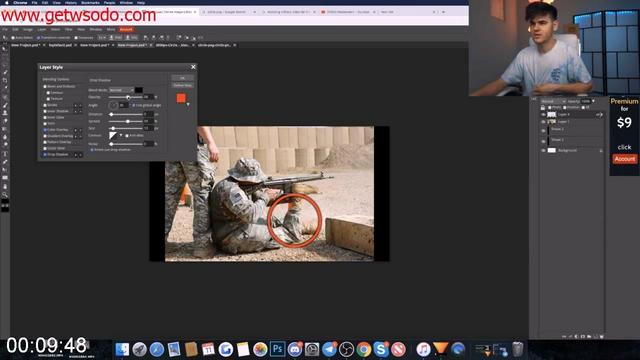The width and height of the screenshot is (640, 360).
Task: Open dropdown below orange style preview
Action: click(x=188, y=105)
